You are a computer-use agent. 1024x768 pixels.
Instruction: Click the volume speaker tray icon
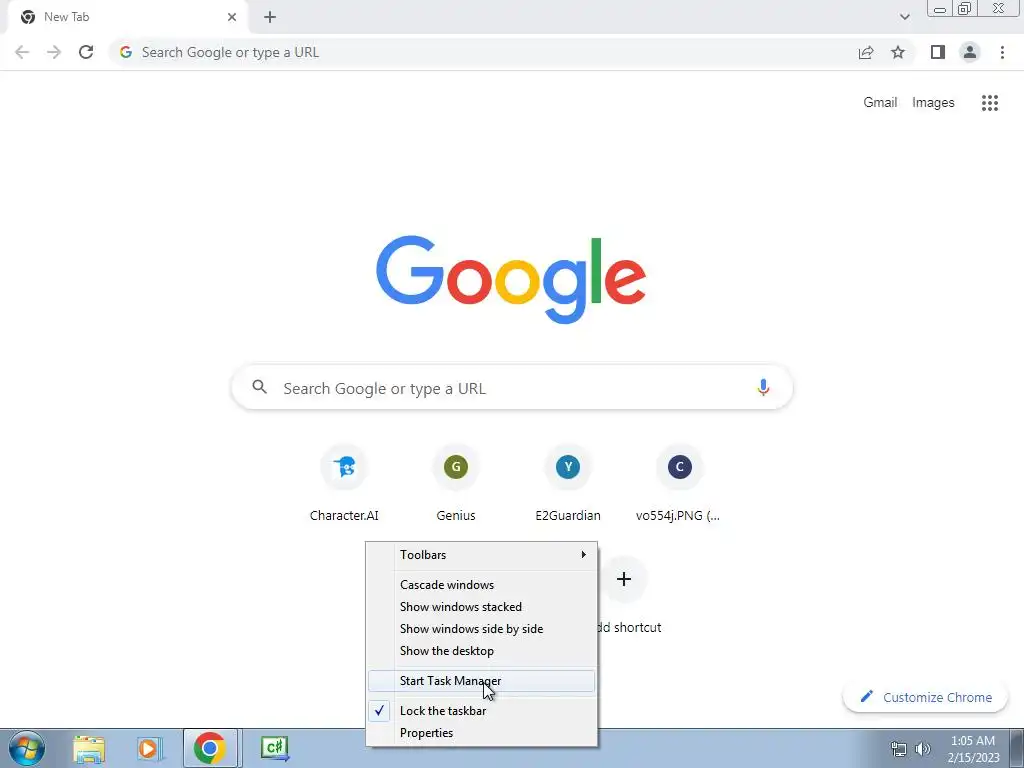(923, 749)
